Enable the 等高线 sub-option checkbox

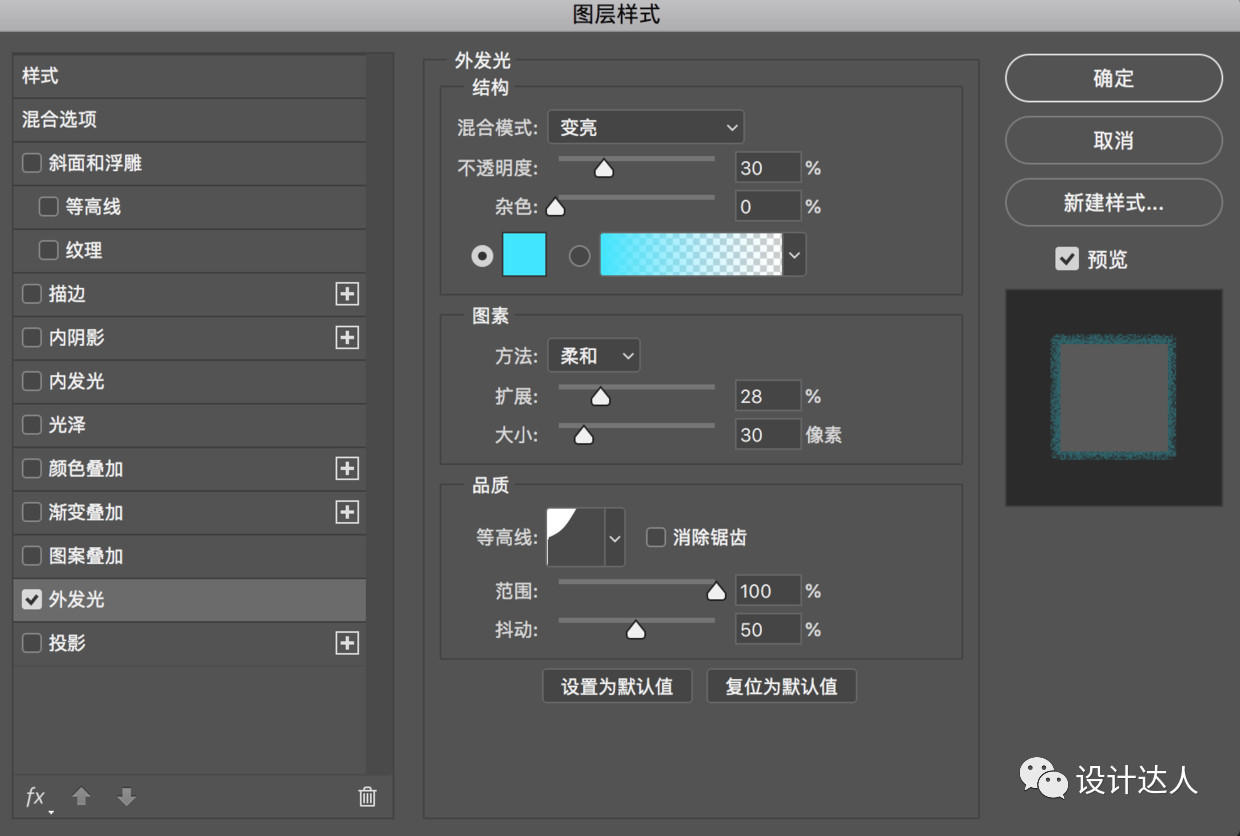tap(48, 207)
